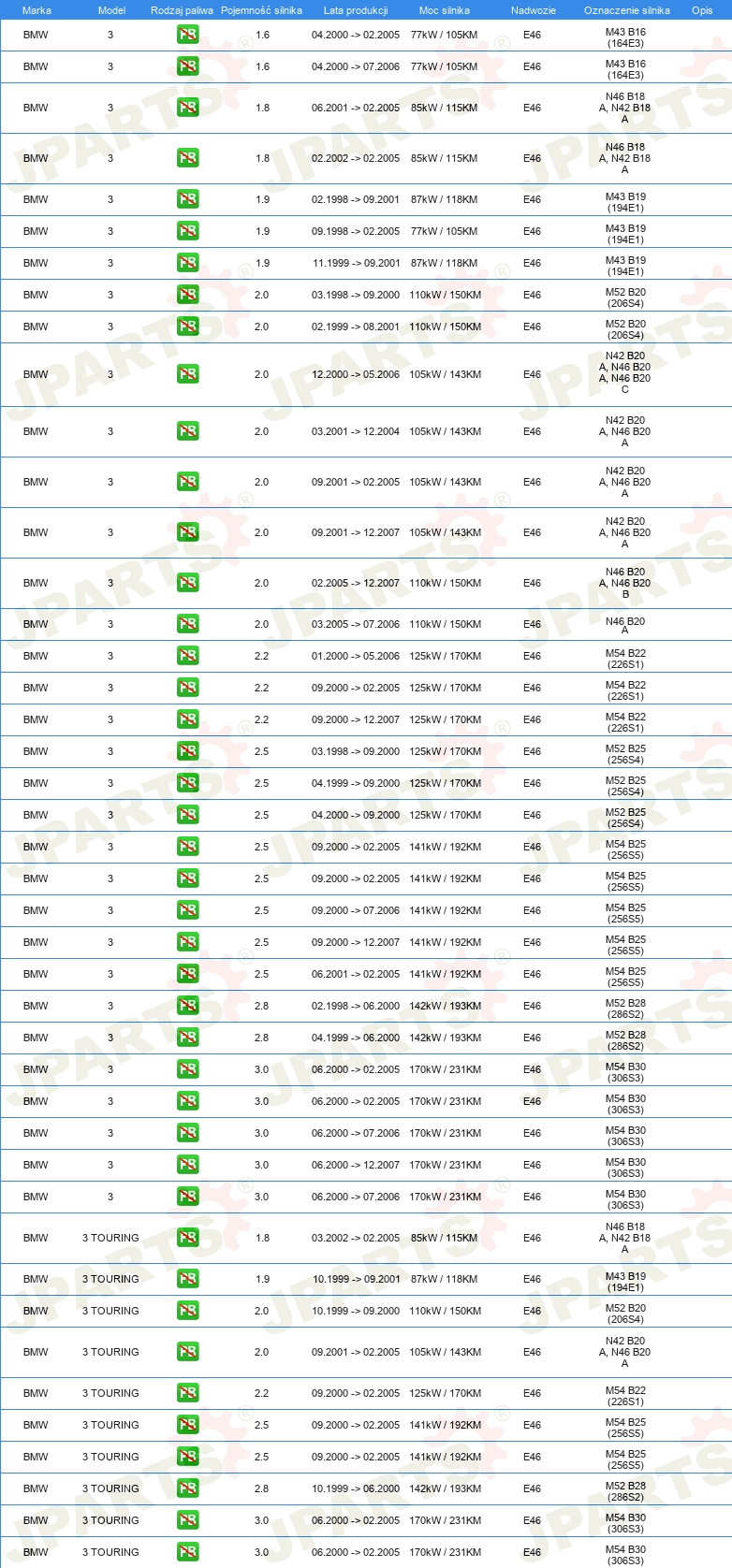
Task: Click petrol icon in row dated 03.2001 -> 12.2004
Action: 187,431
